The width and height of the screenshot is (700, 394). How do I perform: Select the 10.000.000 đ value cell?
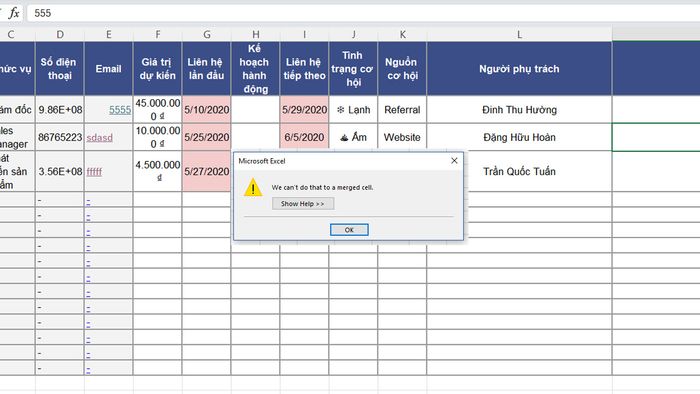point(158,137)
